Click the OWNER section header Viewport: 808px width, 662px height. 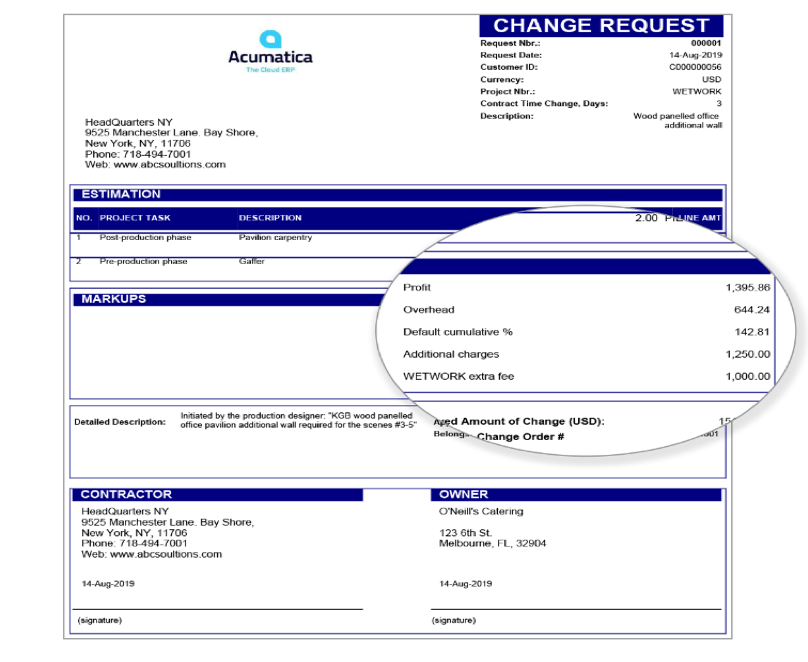[x=576, y=495]
